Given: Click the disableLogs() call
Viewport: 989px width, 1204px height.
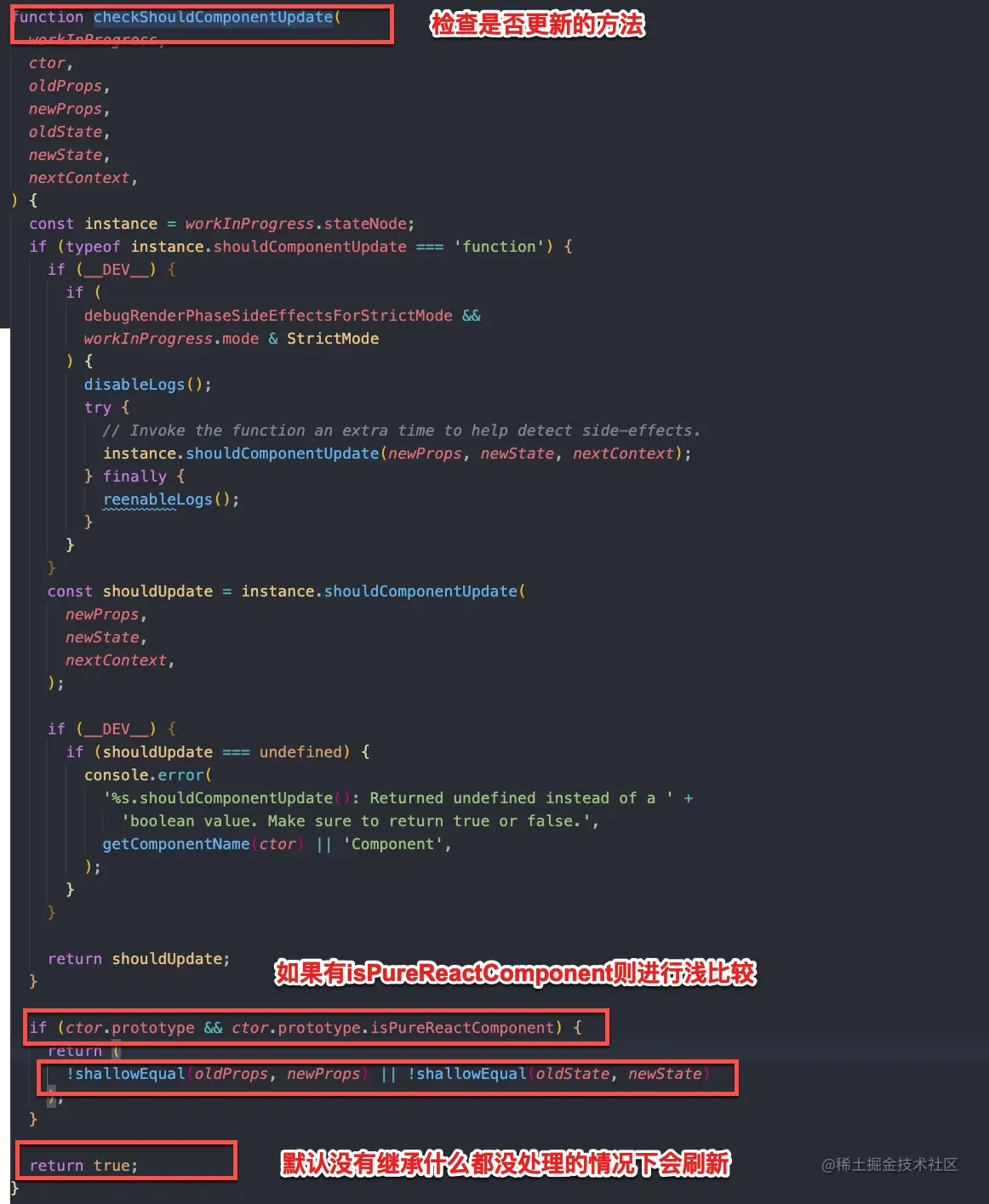Looking at the screenshot, I should [x=147, y=385].
